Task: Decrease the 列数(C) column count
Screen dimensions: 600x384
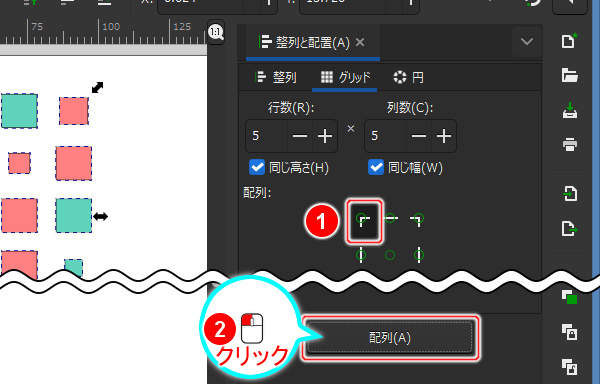Action: coord(419,136)
